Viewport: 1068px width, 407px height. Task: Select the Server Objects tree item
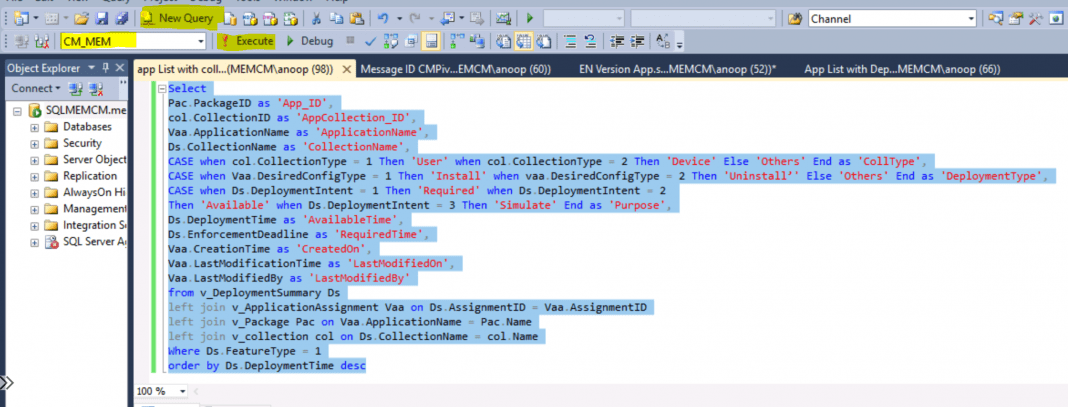click(94, 159)
